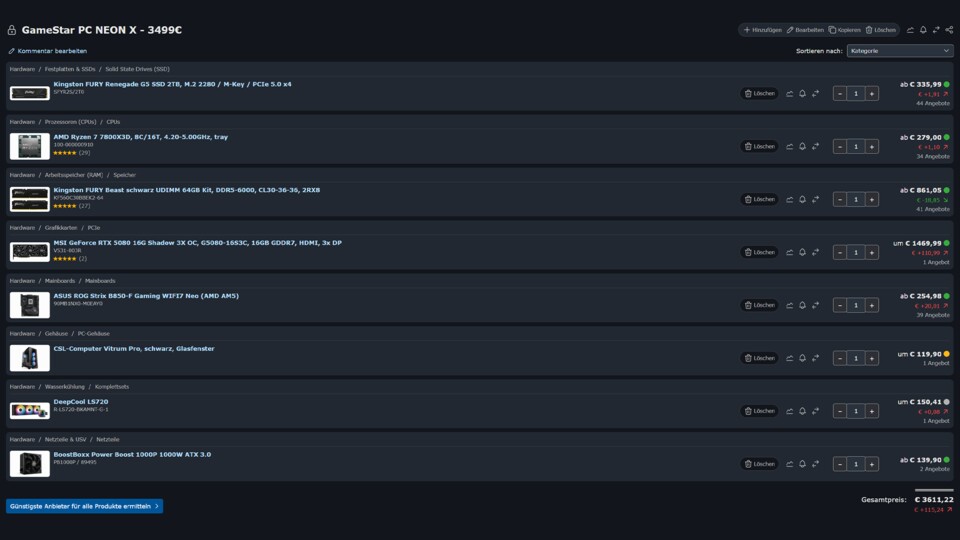This screenshot has width=960, height=540.
Task: Click the AMD Ryzen 7 7800X3D product thumbnail
Action: tap(29, 146)
